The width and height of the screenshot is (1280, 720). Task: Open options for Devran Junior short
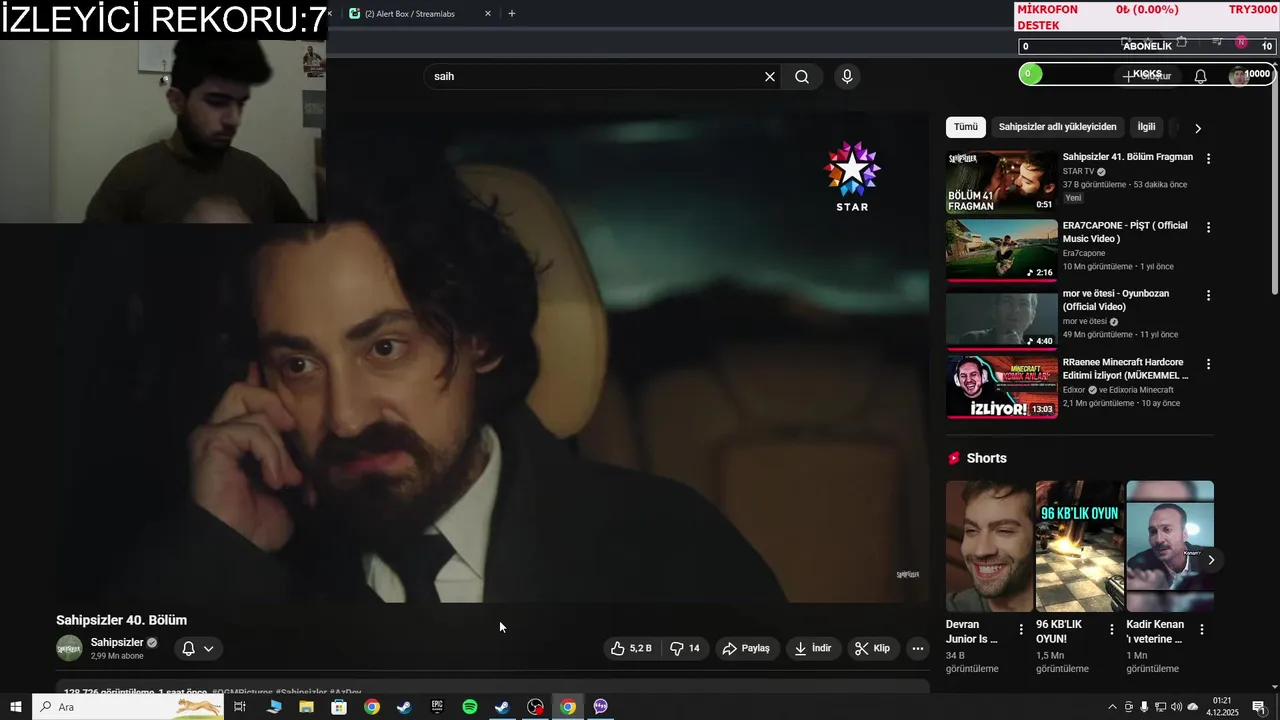[x=1021, y=629]
